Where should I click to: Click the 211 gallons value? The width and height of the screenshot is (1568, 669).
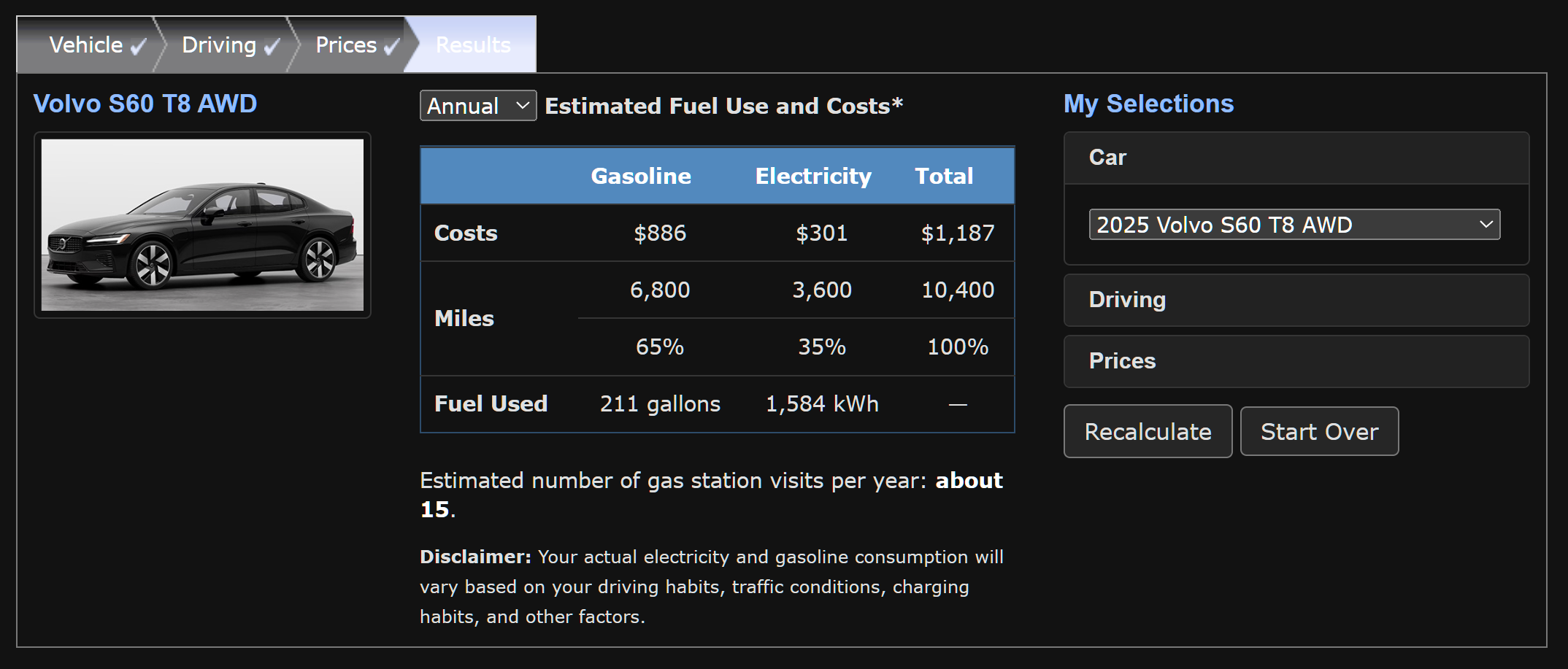coord(660,403)
